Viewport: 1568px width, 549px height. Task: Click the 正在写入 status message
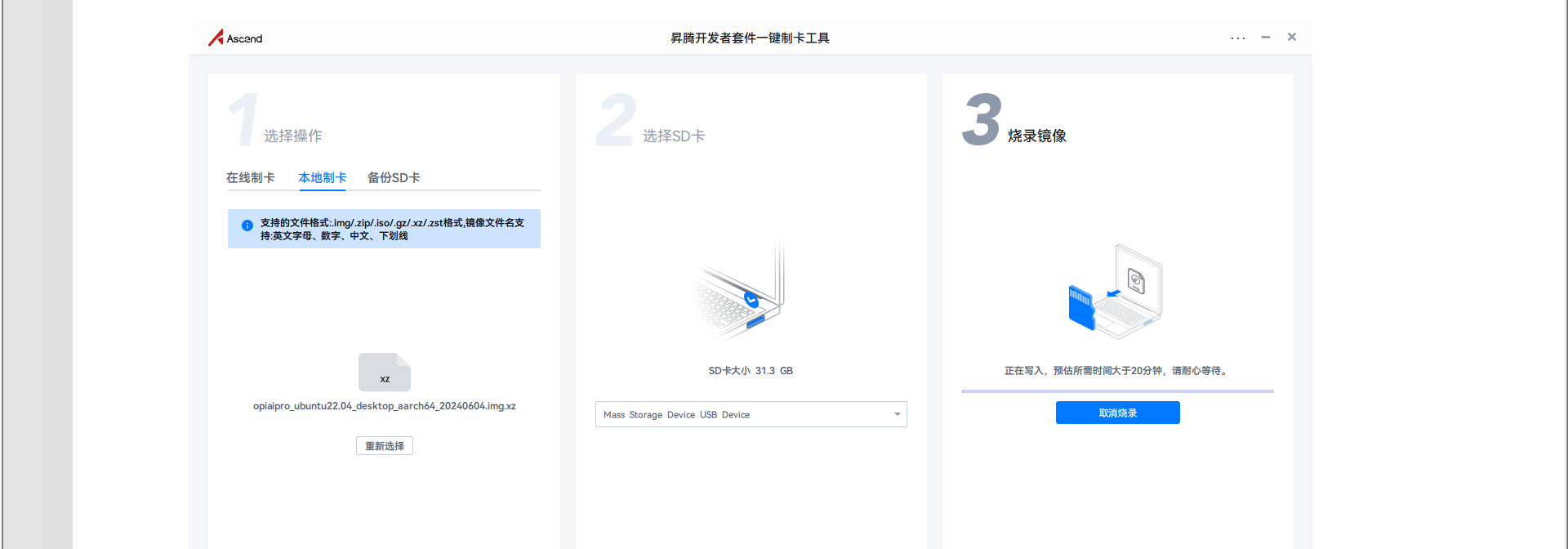pos(1117,371)
